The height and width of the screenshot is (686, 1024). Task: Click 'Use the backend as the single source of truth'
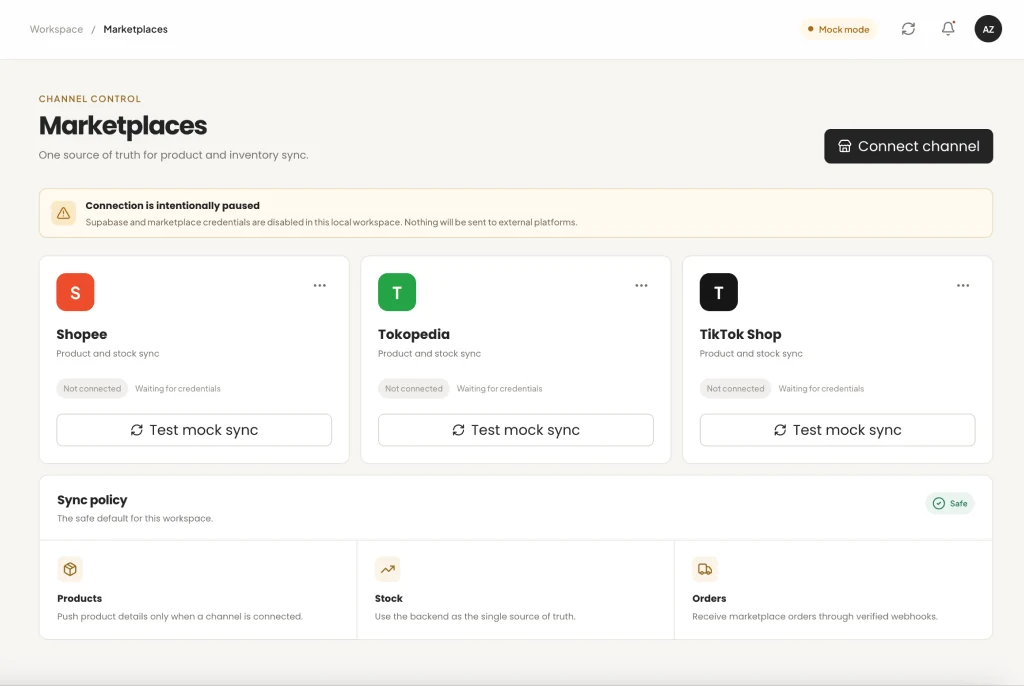(475, 616)
